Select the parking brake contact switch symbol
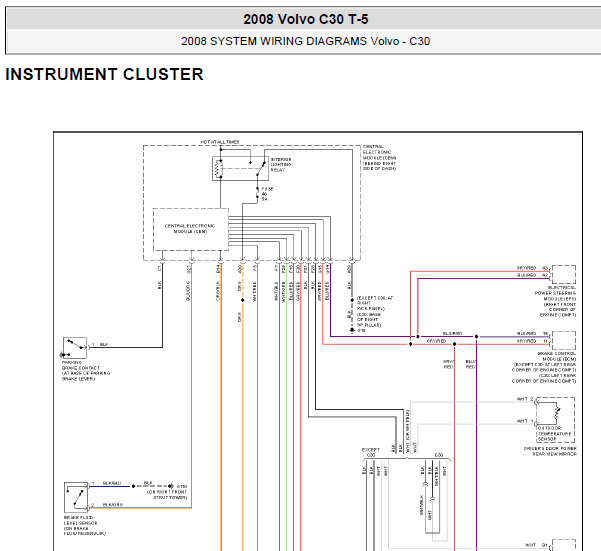 pos(75,348)
